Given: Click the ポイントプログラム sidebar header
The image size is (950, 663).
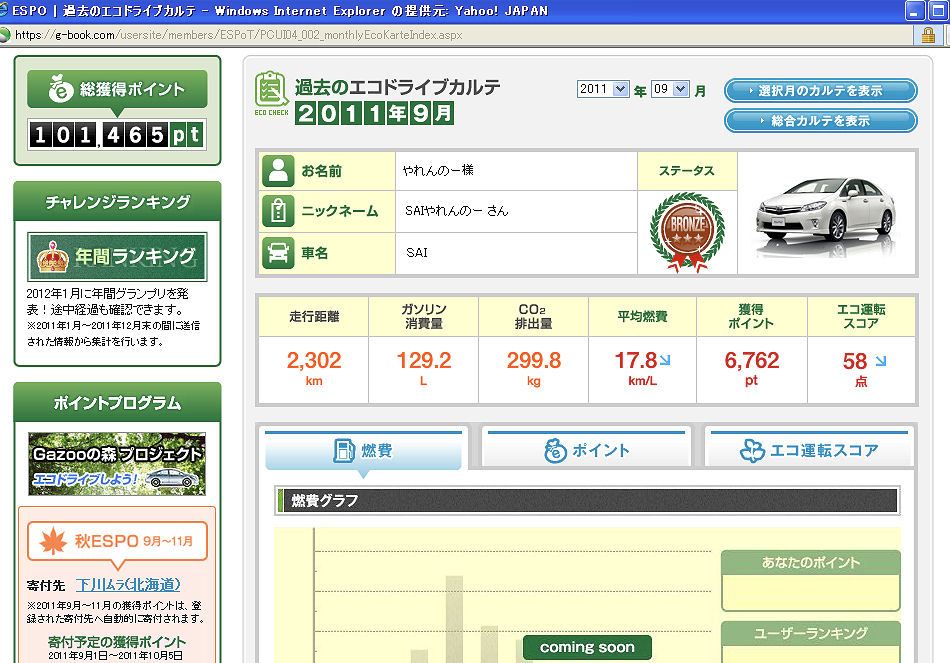Looking at the screenshot, I should [x=118, y=402].
